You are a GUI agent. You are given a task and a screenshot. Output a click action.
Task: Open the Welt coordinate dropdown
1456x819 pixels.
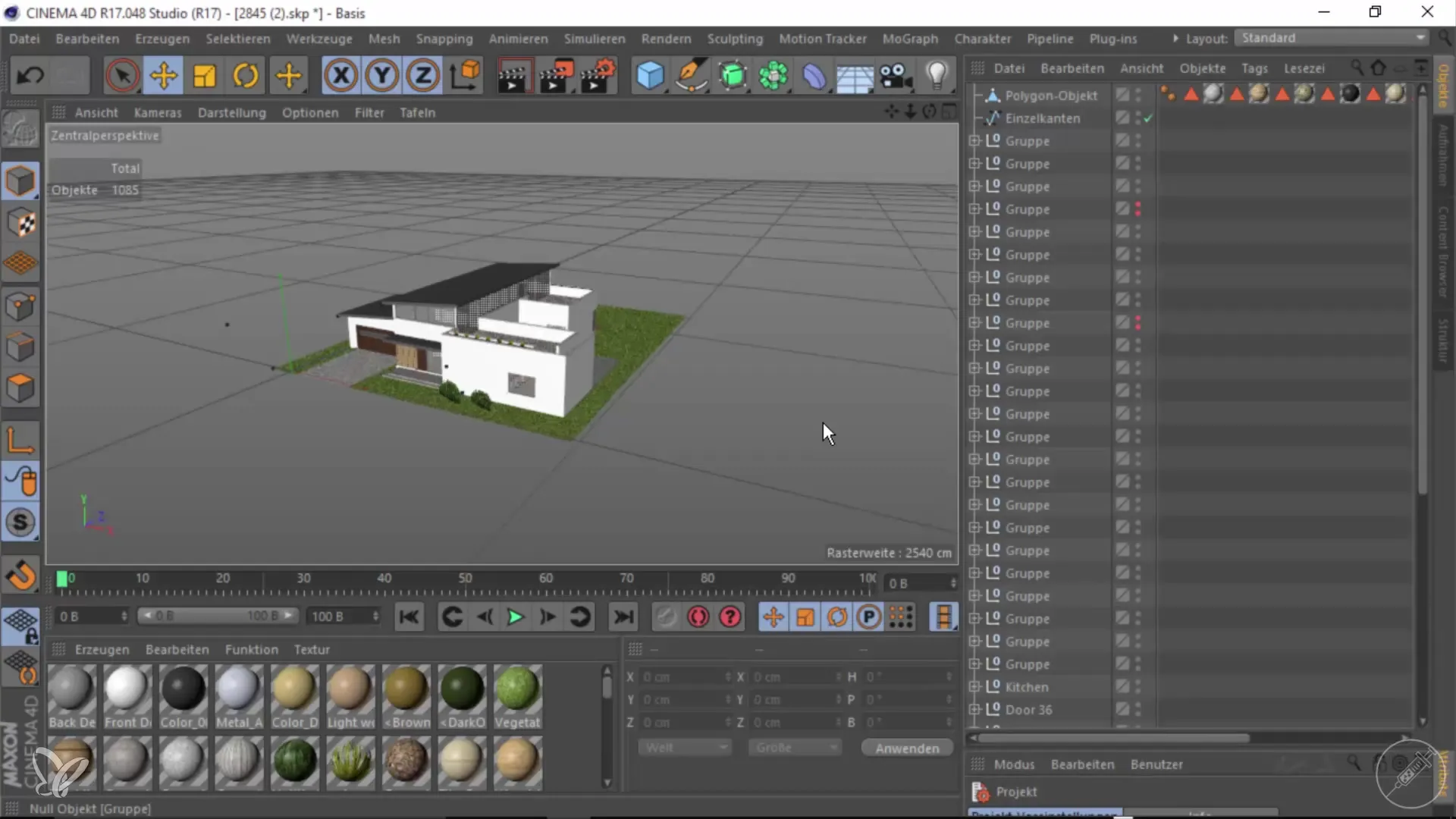coord(684,748)
